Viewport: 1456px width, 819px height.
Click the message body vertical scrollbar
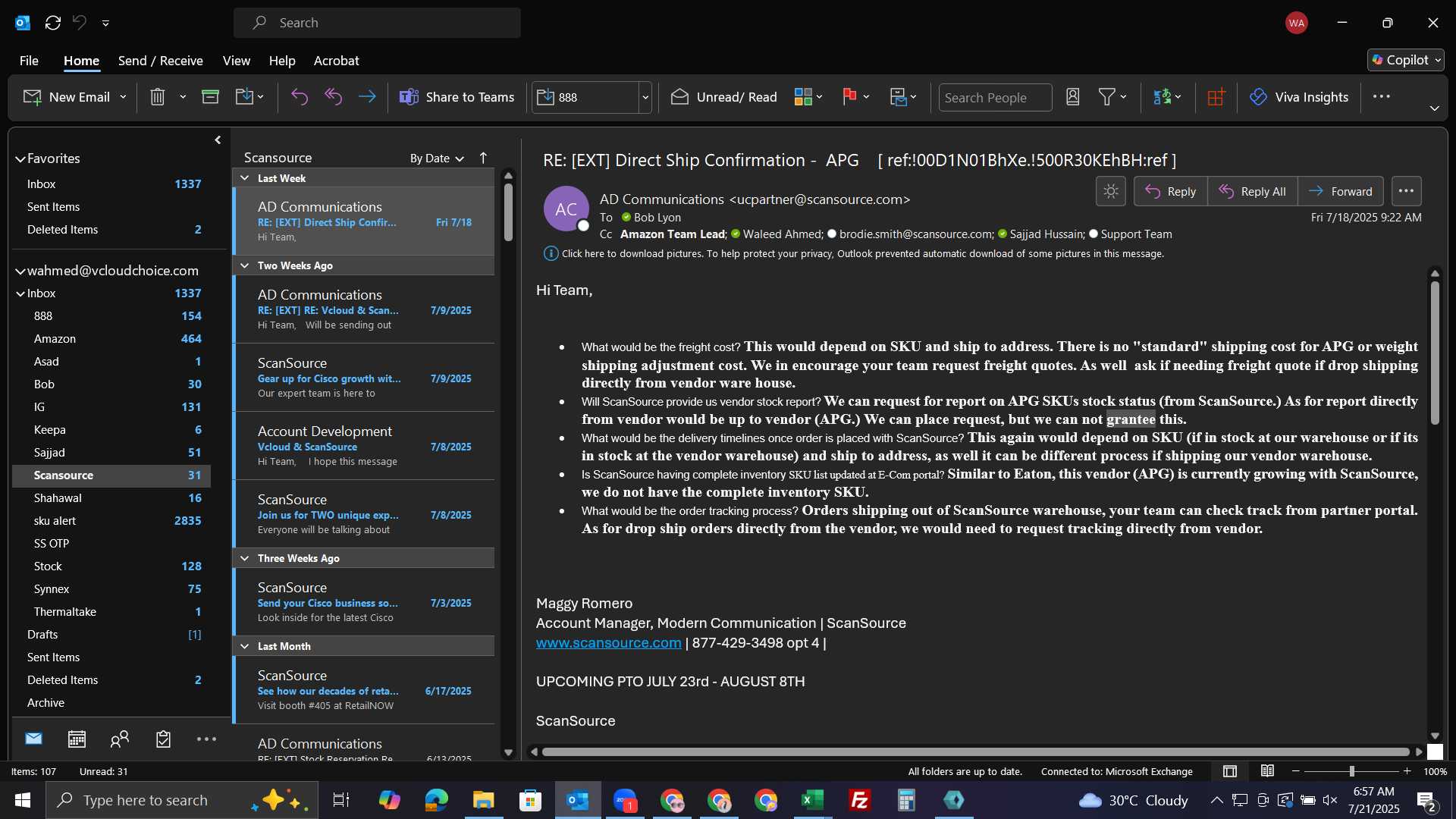coord(1434,353)
